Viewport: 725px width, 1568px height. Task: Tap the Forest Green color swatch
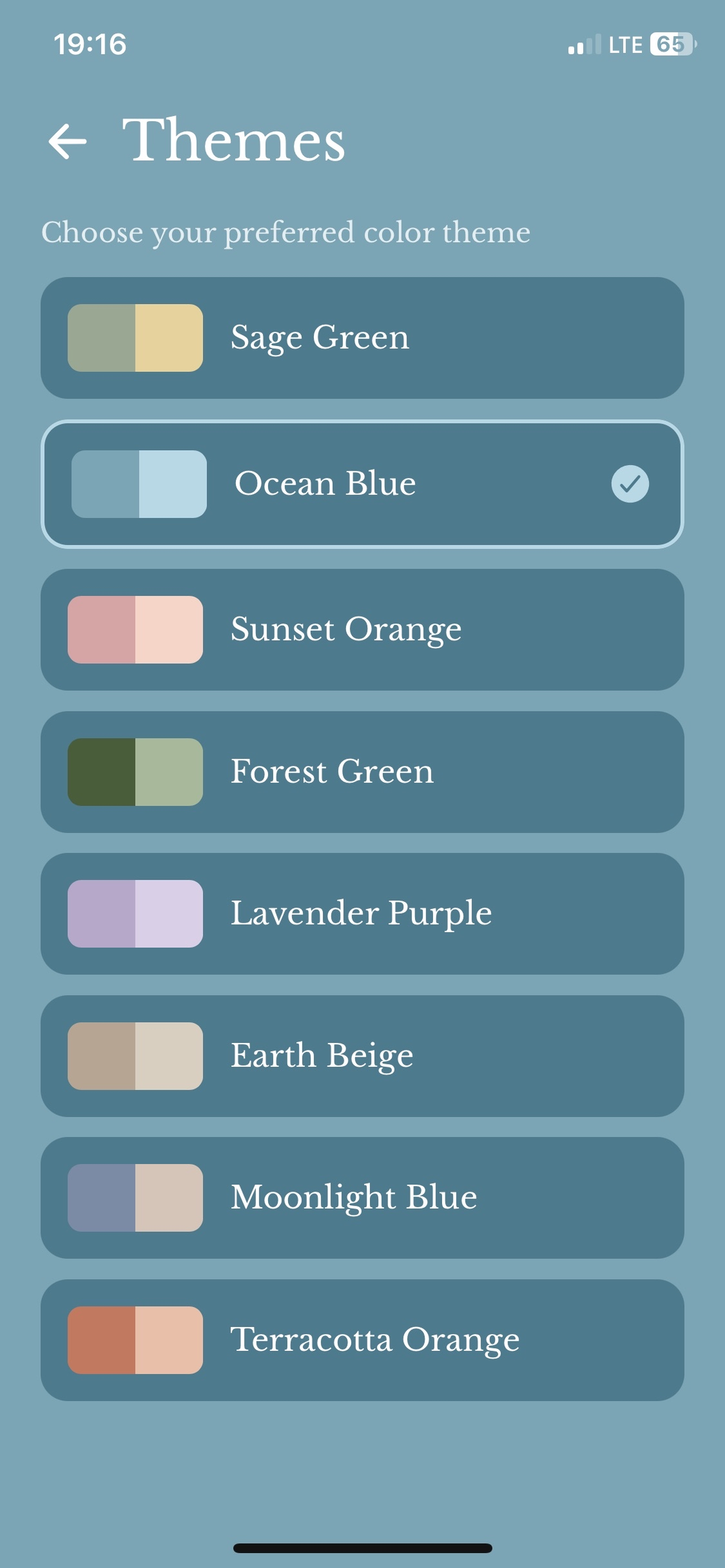pos(135,772)
